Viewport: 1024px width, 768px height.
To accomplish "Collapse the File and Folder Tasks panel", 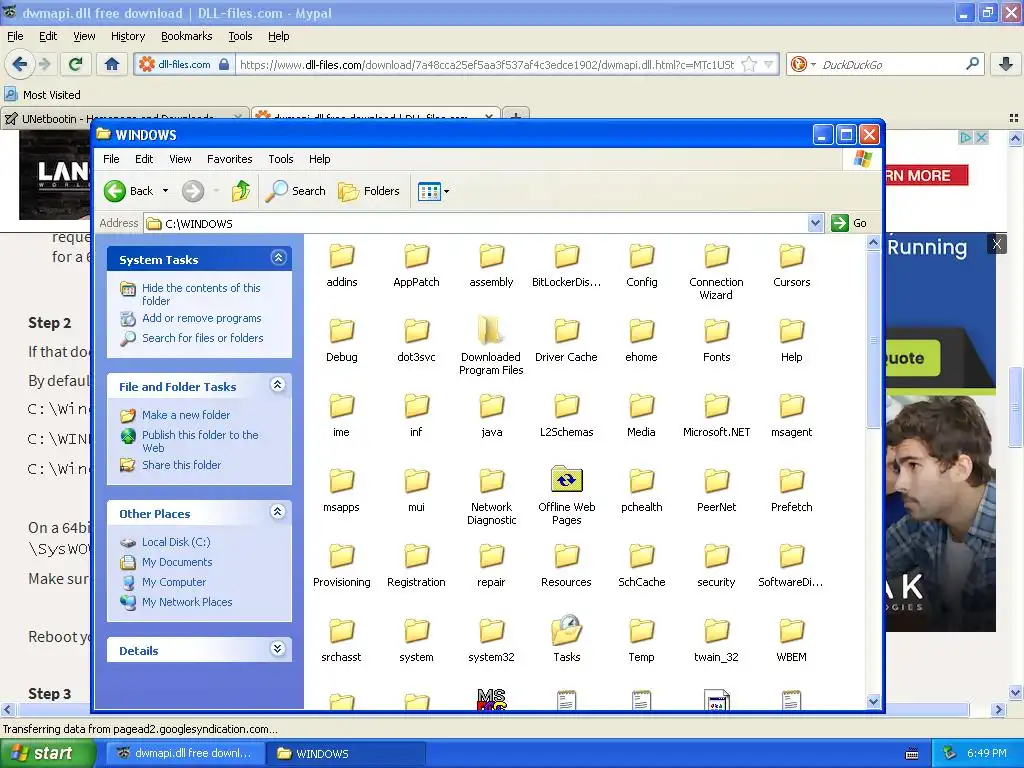I will click(x=278, y=385).
